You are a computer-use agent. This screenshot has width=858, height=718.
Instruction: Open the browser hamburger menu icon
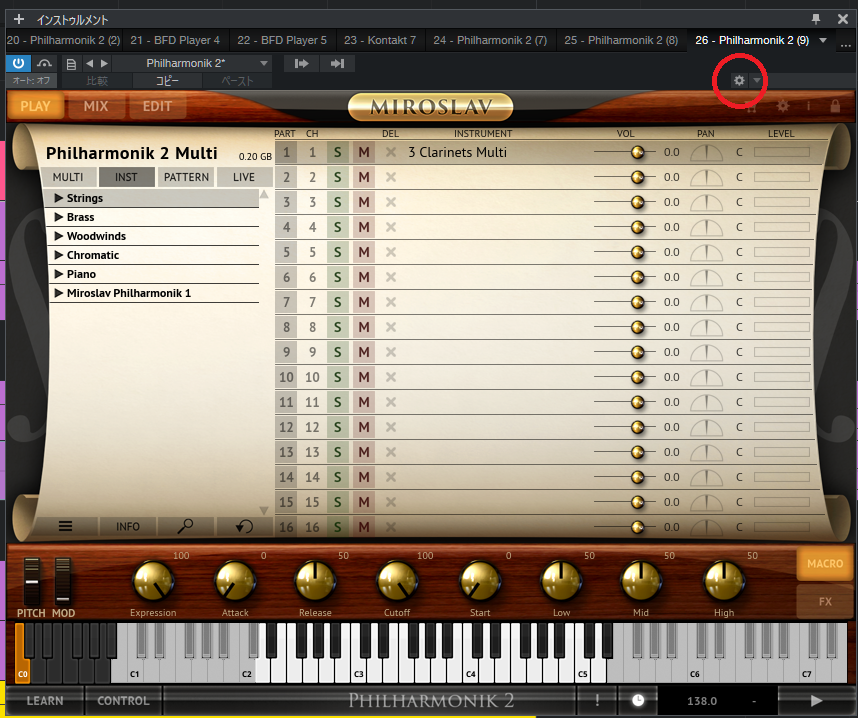[x=65, y=526]
